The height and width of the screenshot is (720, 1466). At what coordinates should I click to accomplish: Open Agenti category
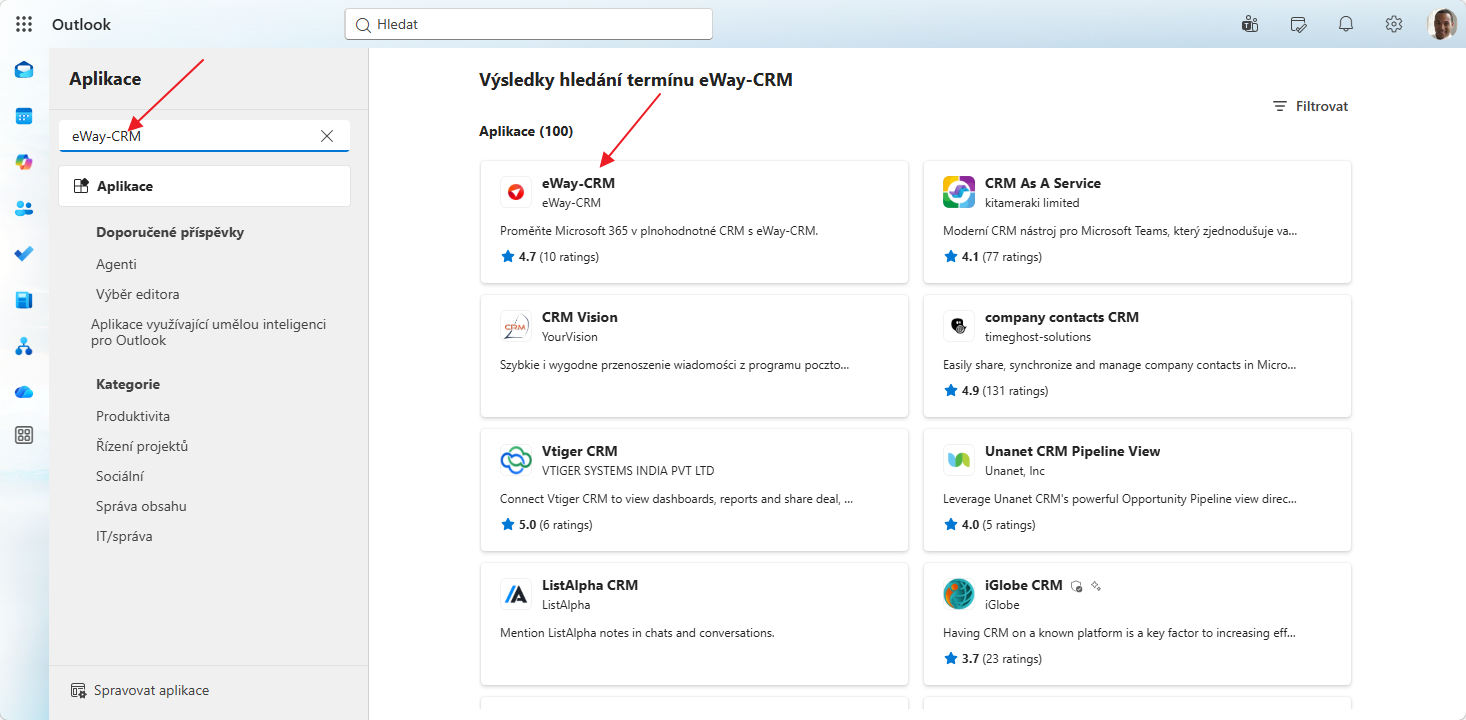pos(116,264)
